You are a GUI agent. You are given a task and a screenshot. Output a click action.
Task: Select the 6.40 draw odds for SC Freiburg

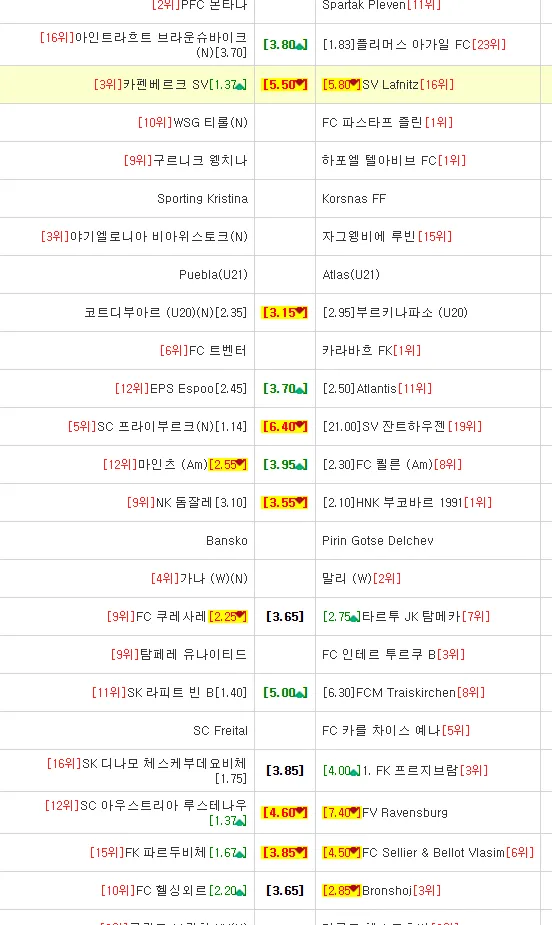click(285, 426)
